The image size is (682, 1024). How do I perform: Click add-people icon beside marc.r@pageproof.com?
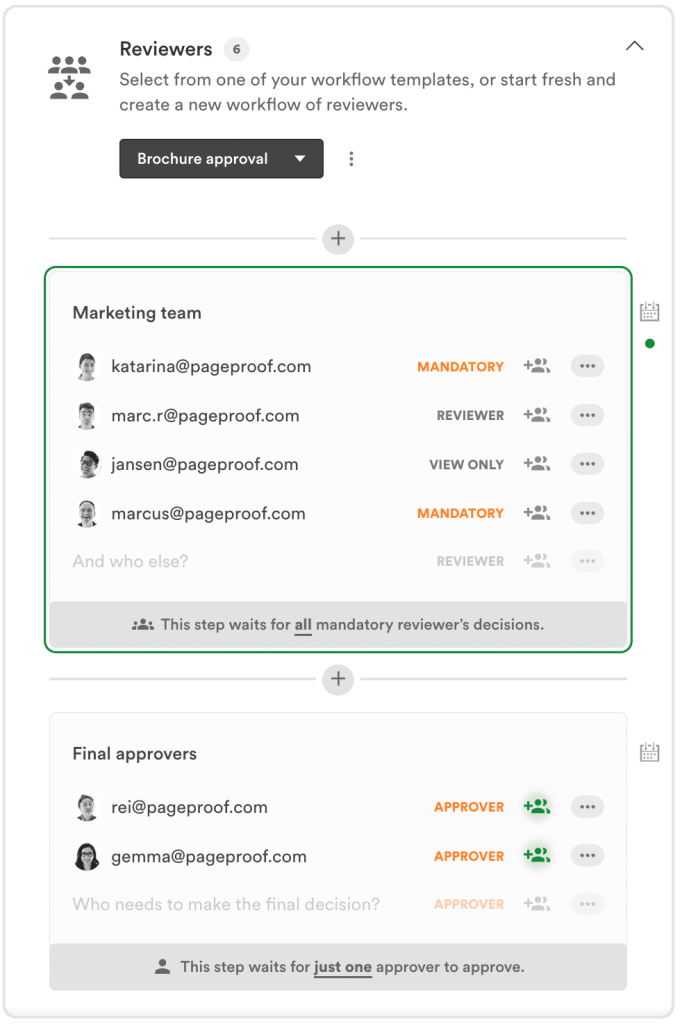tap(537, 415)
